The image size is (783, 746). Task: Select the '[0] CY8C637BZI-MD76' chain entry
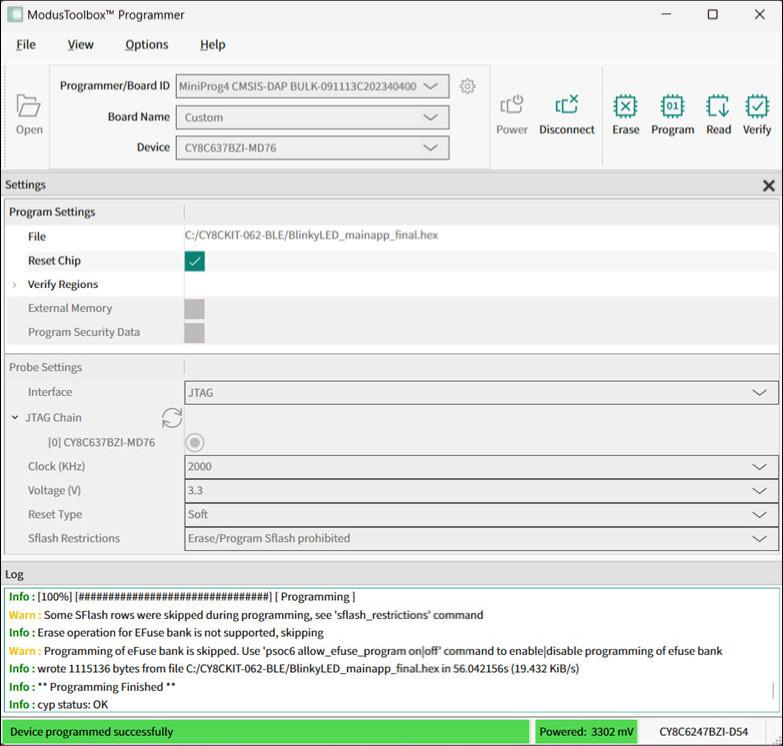tap(101, 442)
